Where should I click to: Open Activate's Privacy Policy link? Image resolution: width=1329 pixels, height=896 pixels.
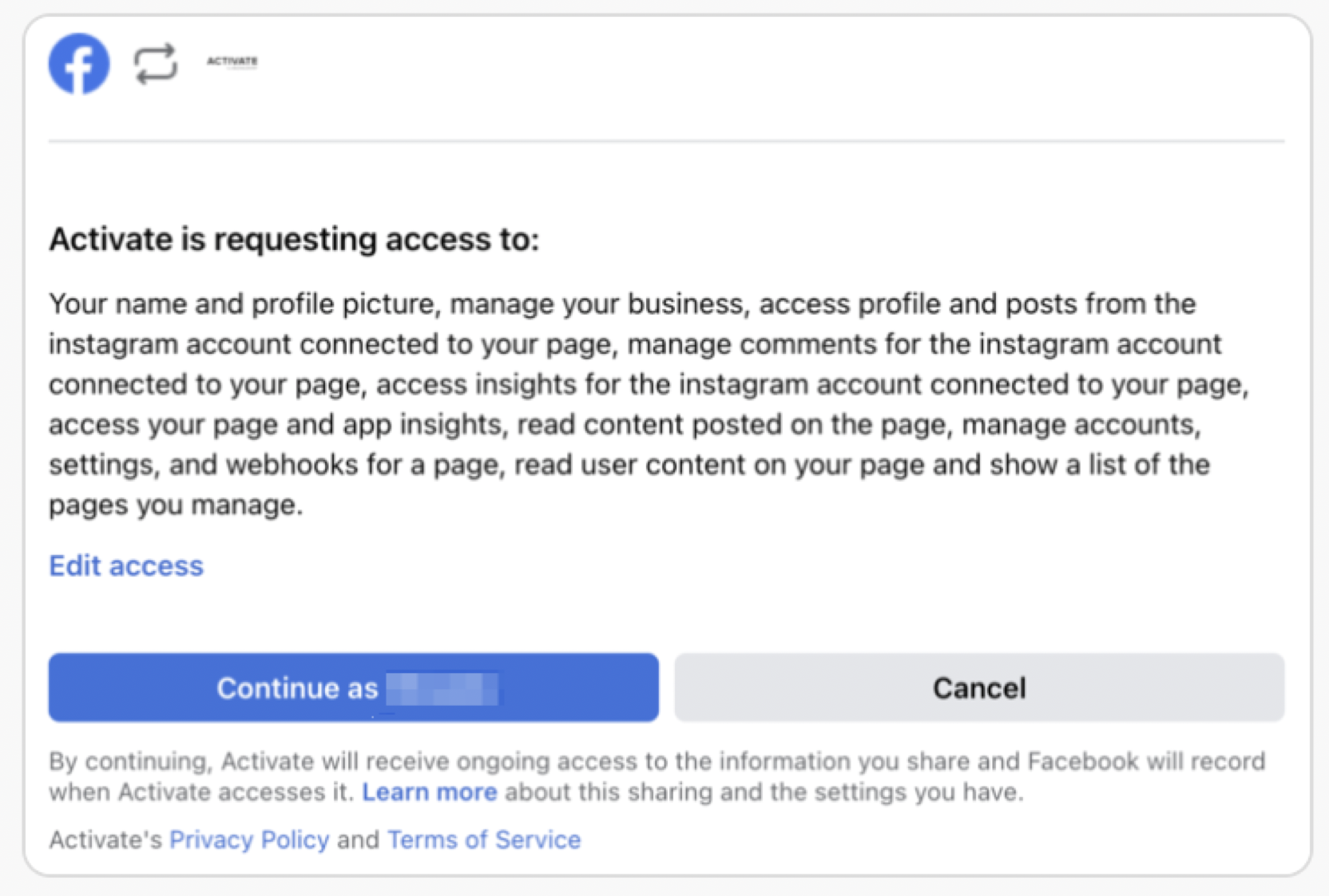249,839
